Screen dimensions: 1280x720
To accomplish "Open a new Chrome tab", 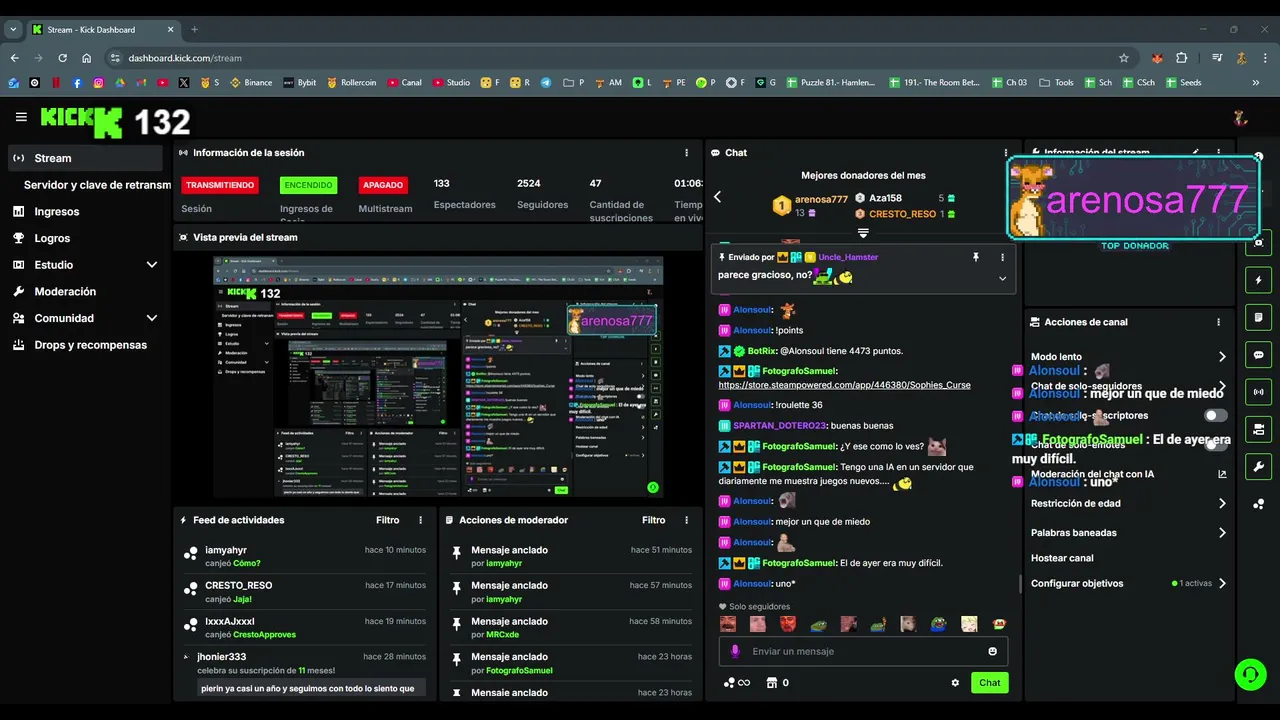I will point(194,30).
